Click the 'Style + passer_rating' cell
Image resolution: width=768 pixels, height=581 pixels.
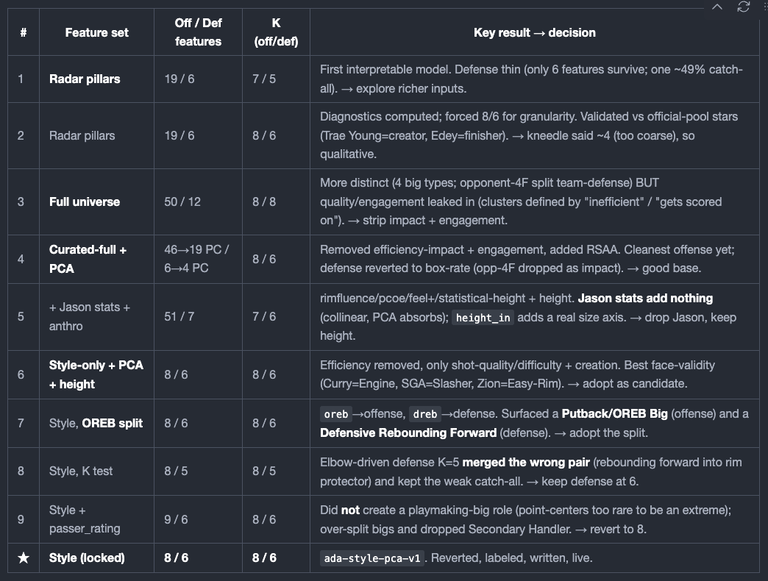[x=84, y=519]
